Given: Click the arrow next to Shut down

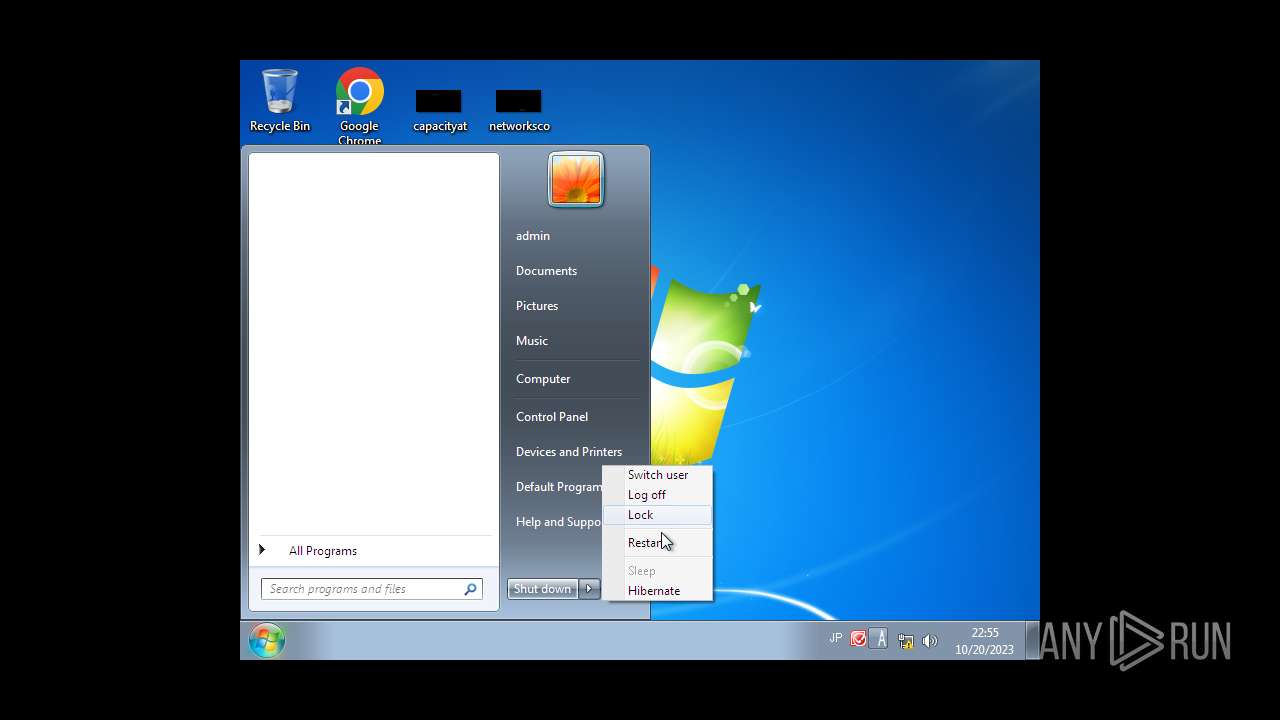Looking at the screenshot, I should click(x=590, y=589).
